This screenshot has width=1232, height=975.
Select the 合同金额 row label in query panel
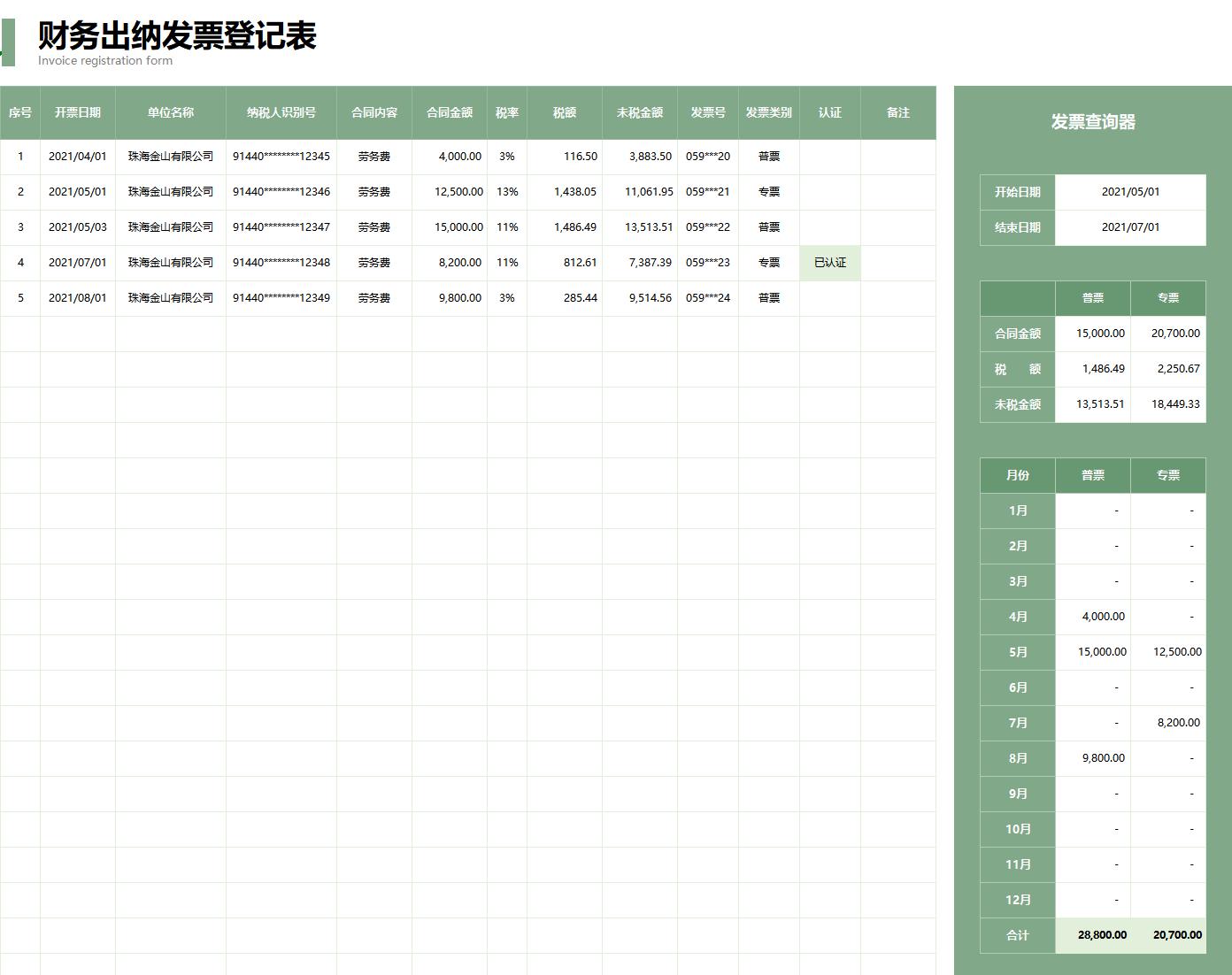coord(1016,334)
